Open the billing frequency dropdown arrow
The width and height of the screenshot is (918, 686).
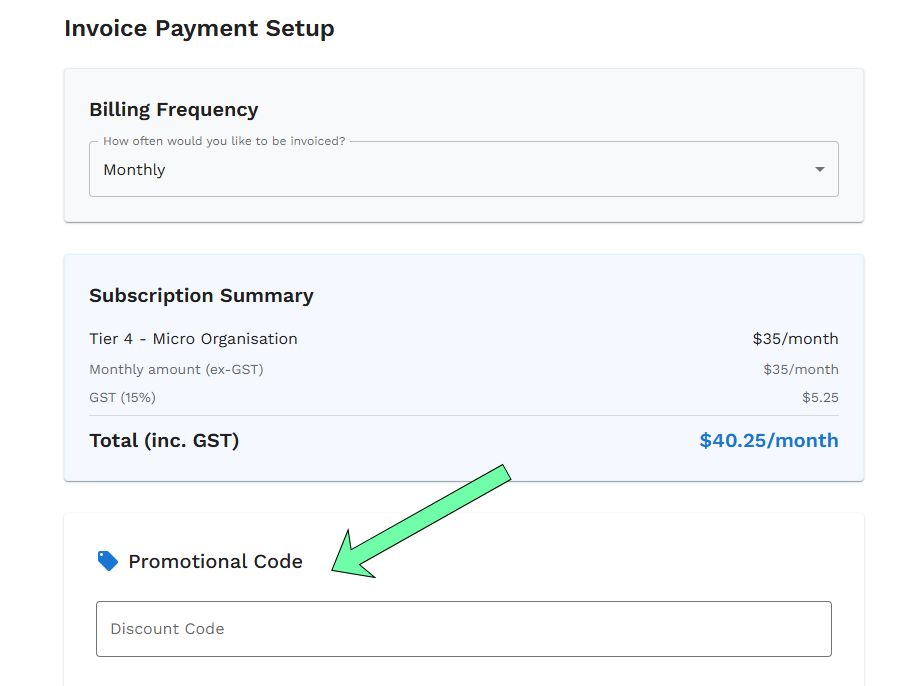tap(820, 170)
